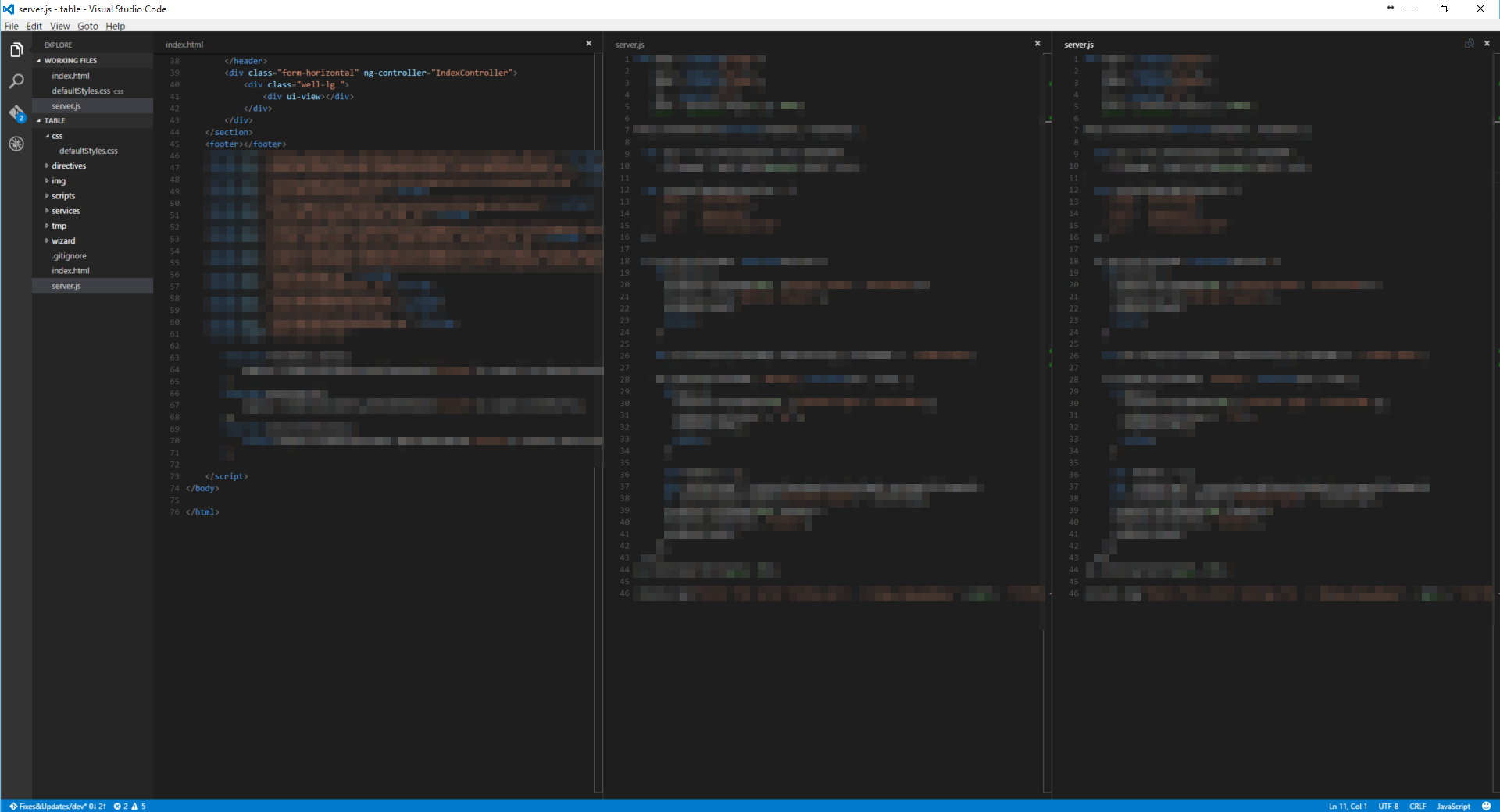The image size is (1500, 812).
Task: Change the CRLF line ending setting
Action: point(1418,806)
